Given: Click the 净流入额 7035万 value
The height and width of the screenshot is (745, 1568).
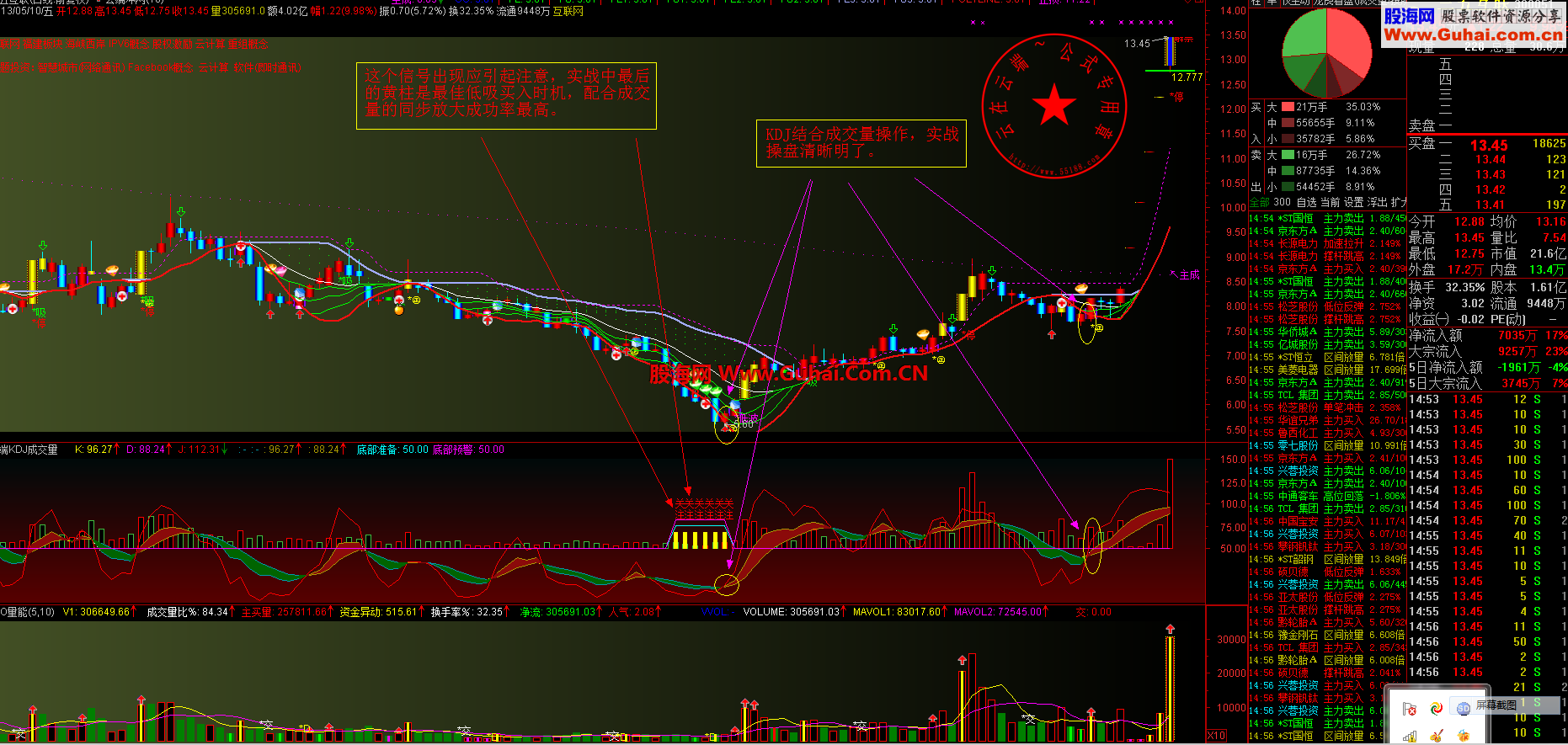Looking at the screenshot, I should tap(1517, 335).
